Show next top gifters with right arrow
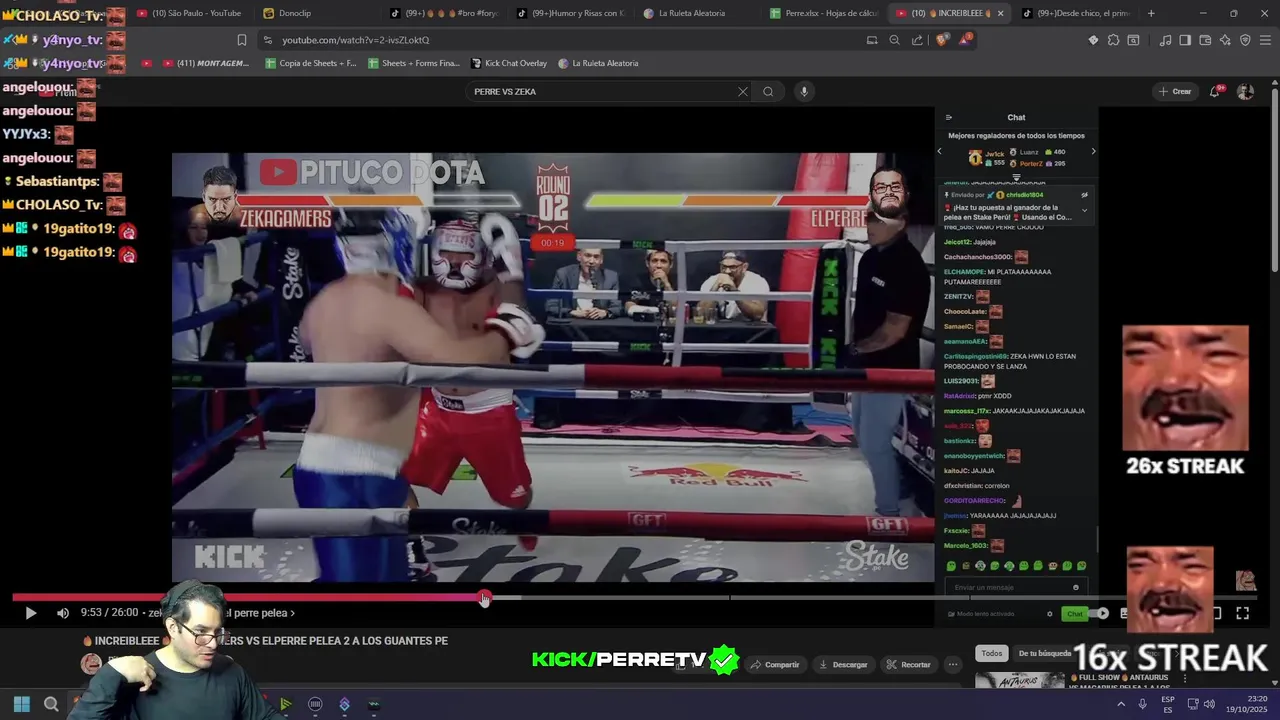This screenshot has height=720, width=1280. click(1093, 151)
